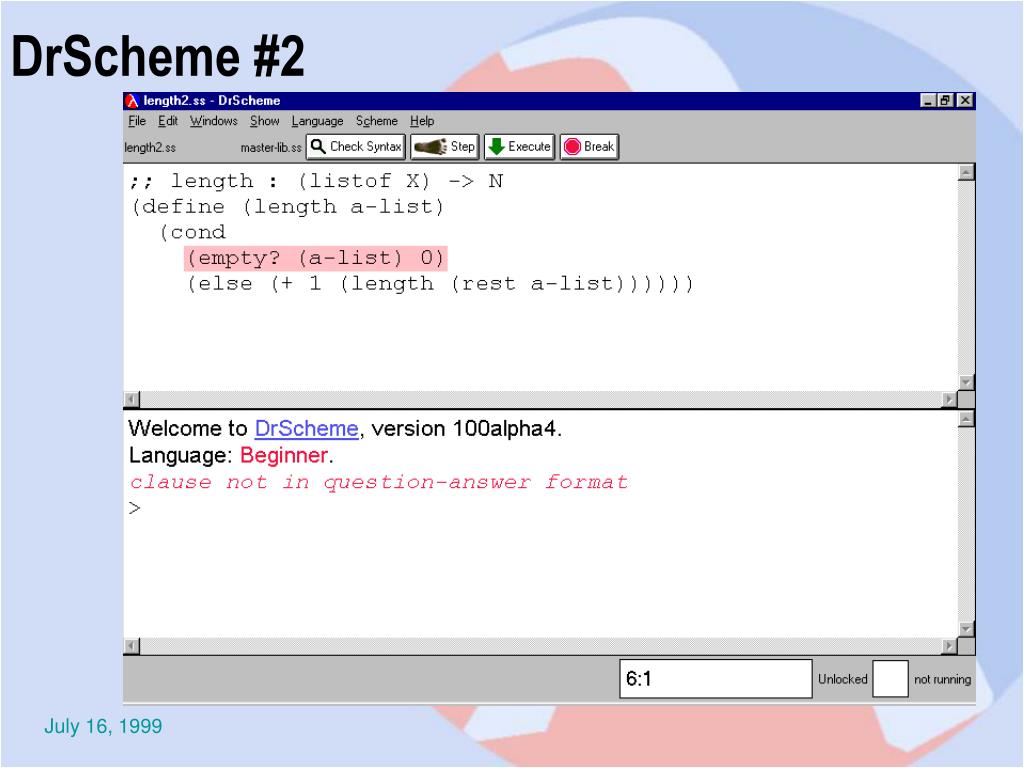Open the Language menu
1024x768 pixels.
pos(317,121)
